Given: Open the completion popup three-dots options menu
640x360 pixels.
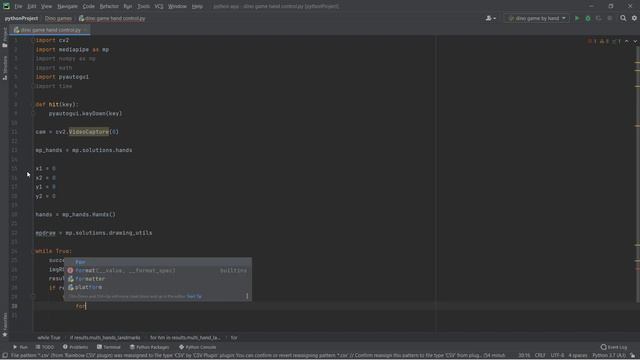Looking at the screenshot, I should [247, 296].
